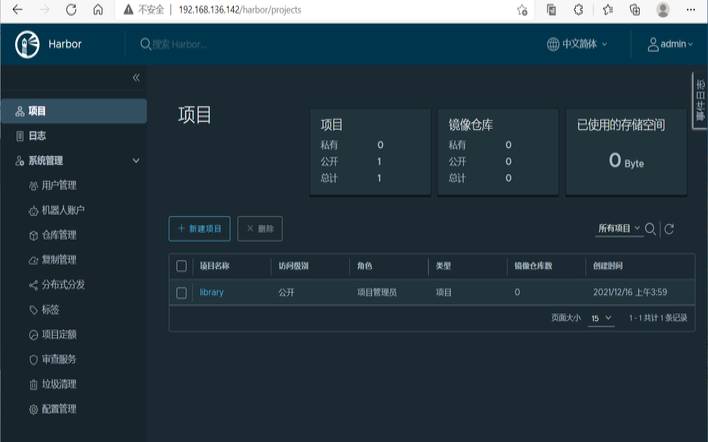Click the 配置管理 gear icon
This screenshot has width=708, height=442.
tap(33, 409)
